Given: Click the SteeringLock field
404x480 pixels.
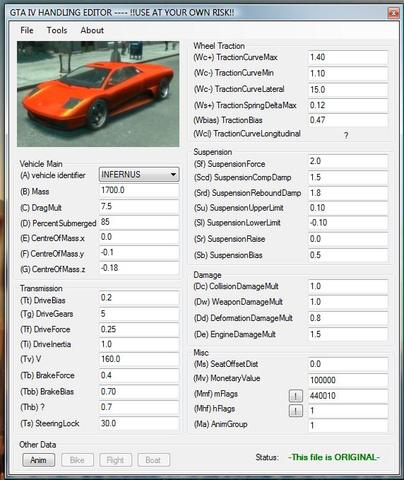Looking at the screenshot, I should [x=139, y=423].
